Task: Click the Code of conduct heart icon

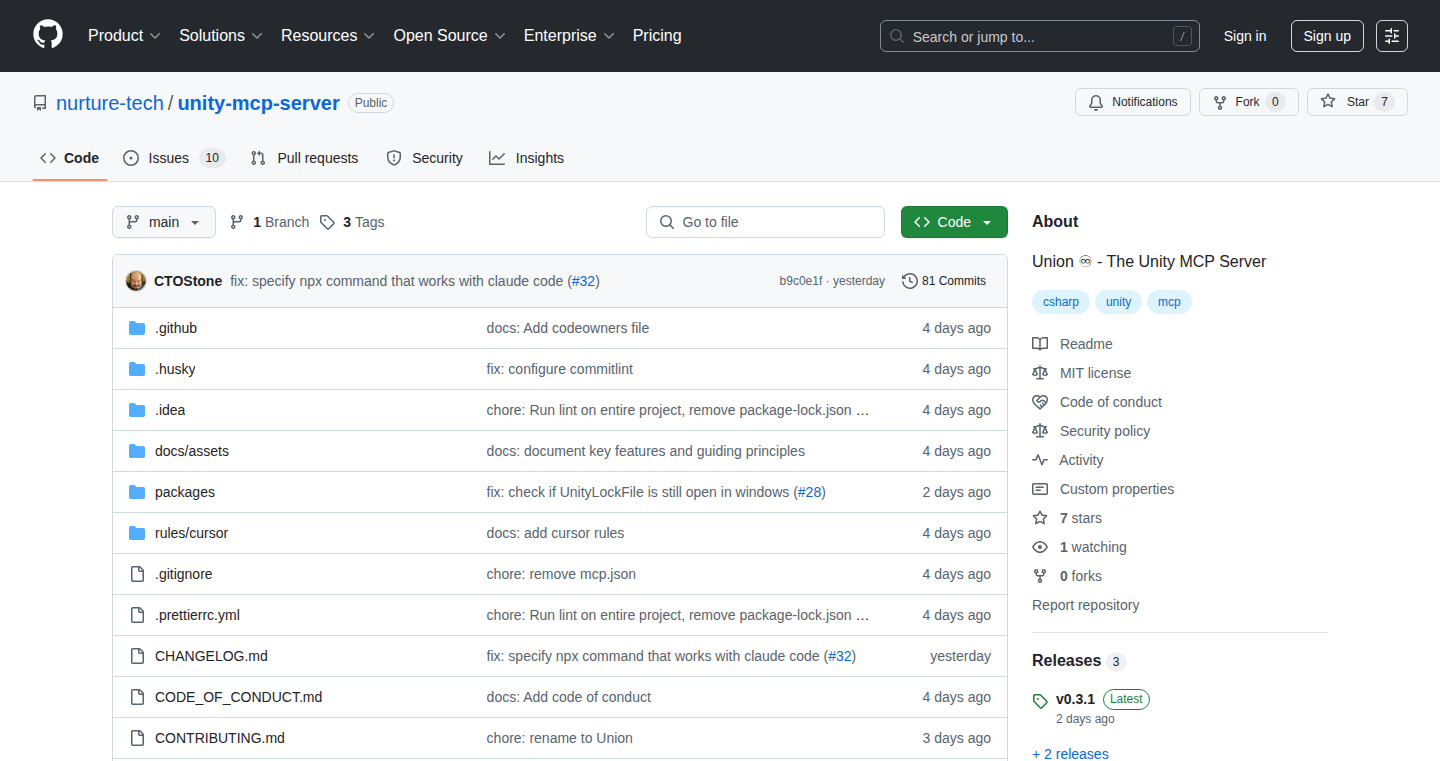Action: pyautogui.click(x=1040, y=402)
